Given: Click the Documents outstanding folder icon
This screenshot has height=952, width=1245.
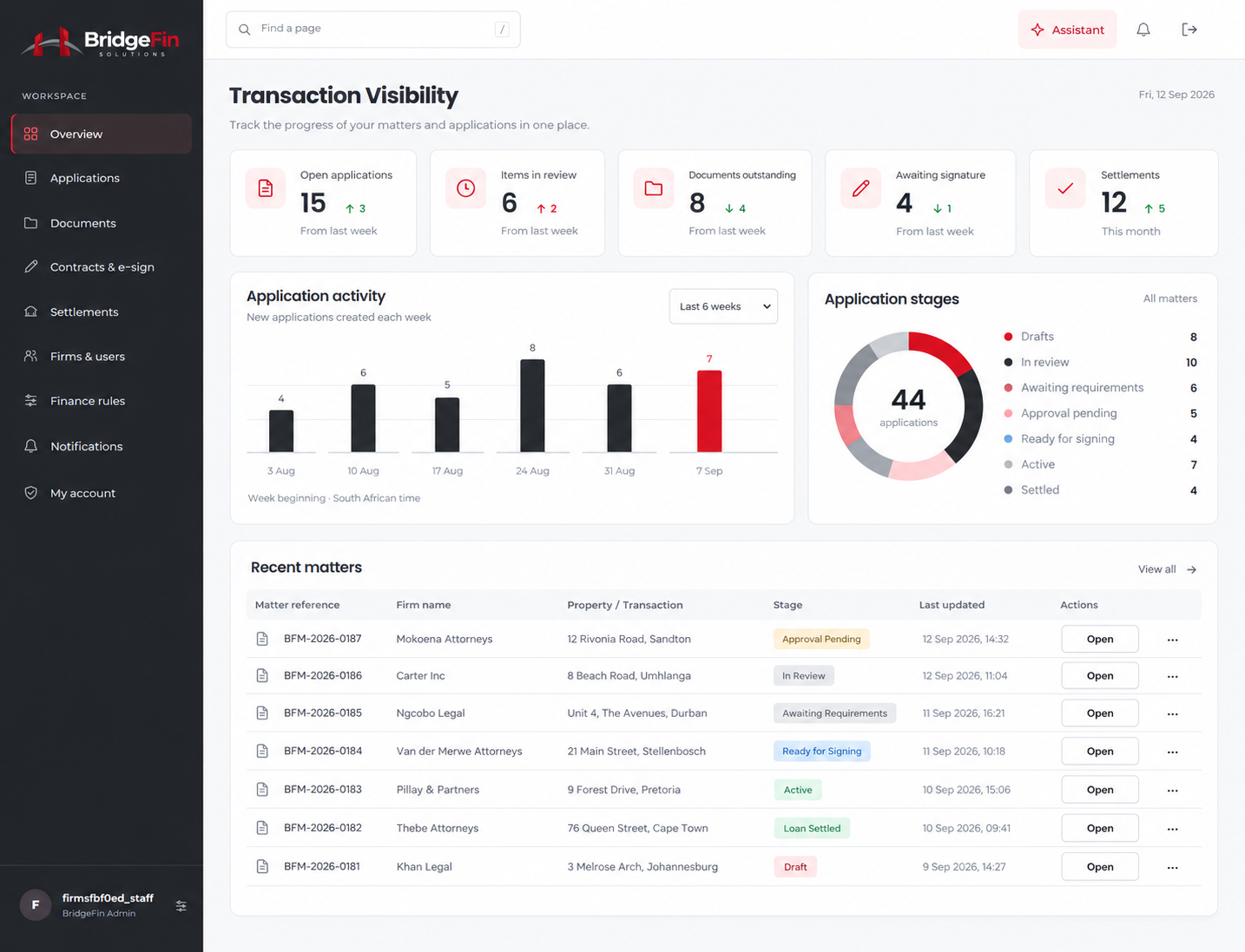Looking at the screenshot, I should point(654,188).
